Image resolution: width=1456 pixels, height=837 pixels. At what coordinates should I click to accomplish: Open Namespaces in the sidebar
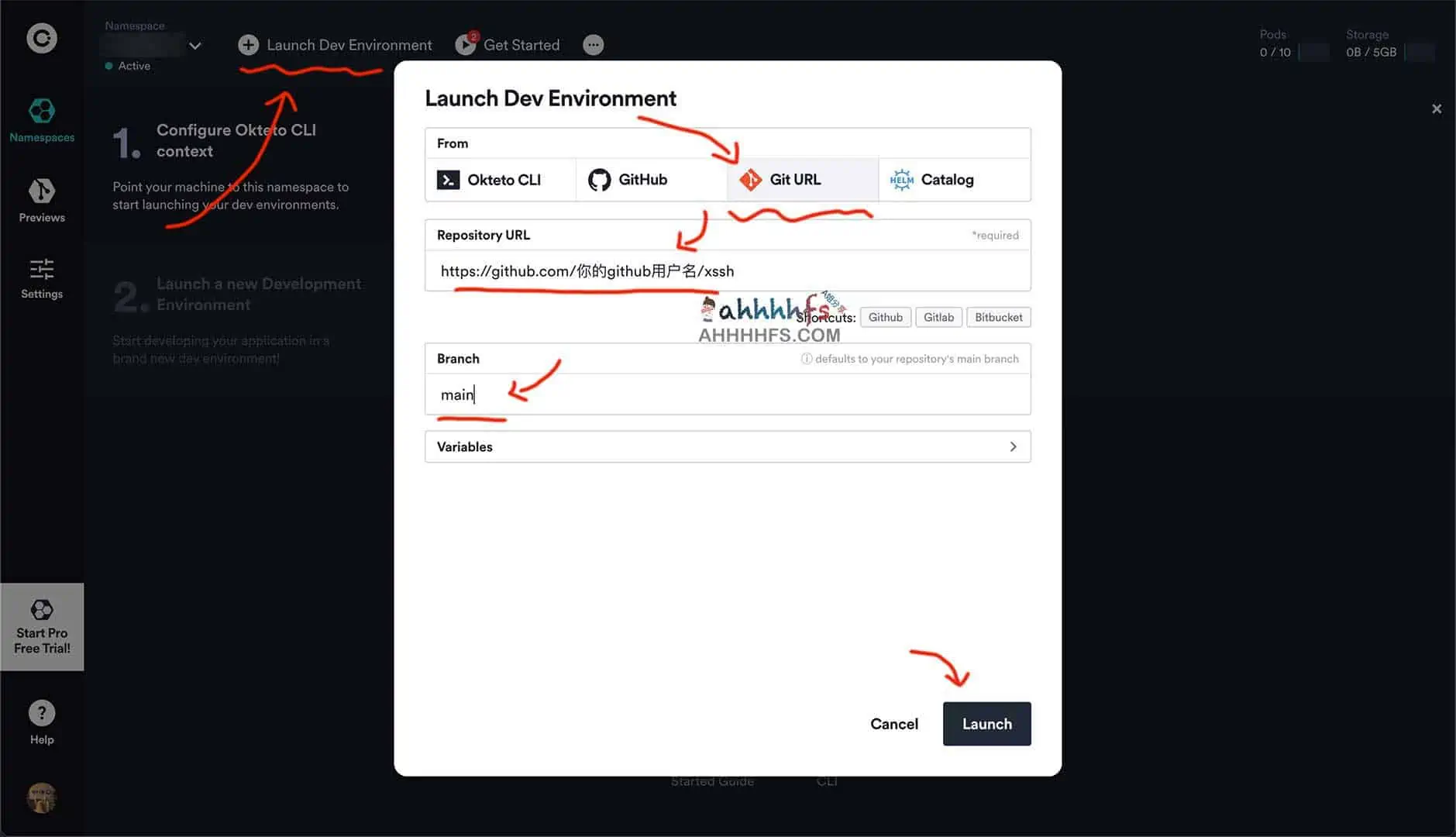tap(42, 120)
